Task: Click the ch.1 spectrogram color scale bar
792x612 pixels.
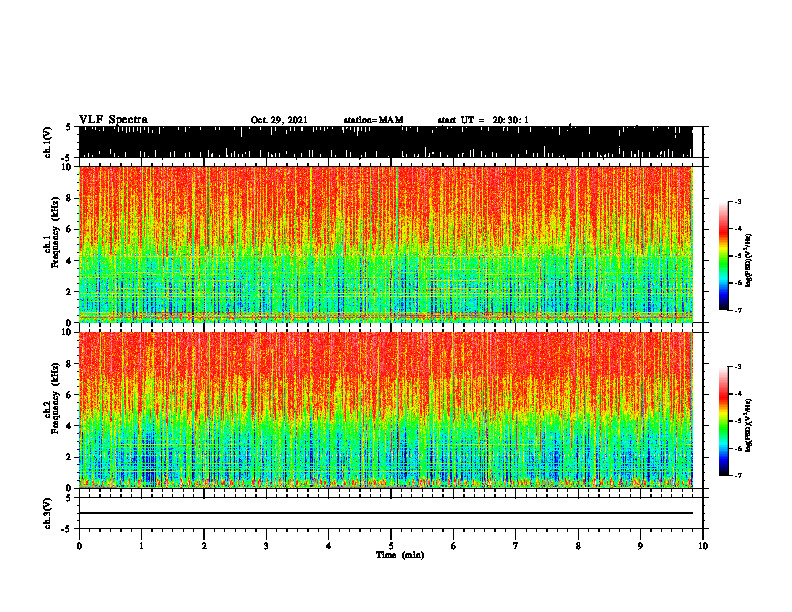Action: pos(724,256)
